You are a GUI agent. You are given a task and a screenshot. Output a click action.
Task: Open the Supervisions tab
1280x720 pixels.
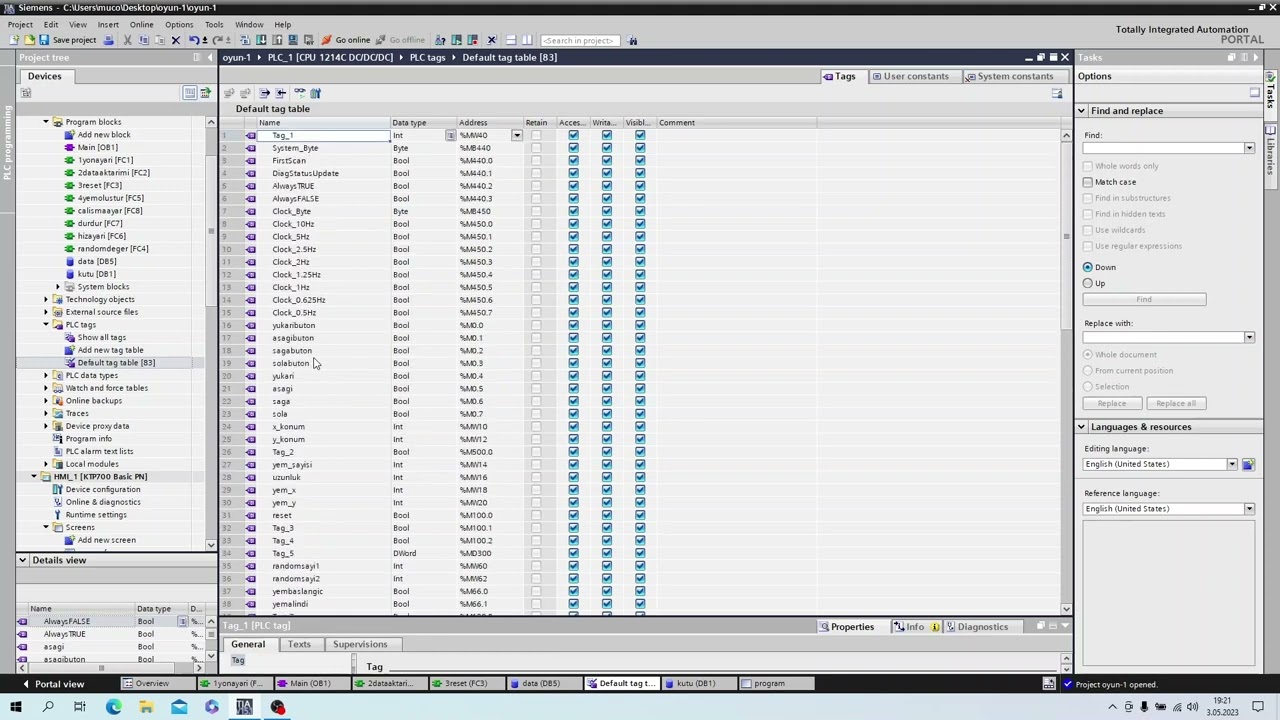(x=360, y=644)
